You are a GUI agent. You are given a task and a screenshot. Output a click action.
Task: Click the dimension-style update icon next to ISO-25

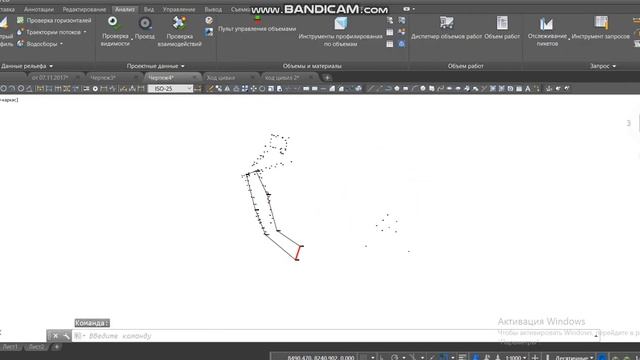[198, 89]
